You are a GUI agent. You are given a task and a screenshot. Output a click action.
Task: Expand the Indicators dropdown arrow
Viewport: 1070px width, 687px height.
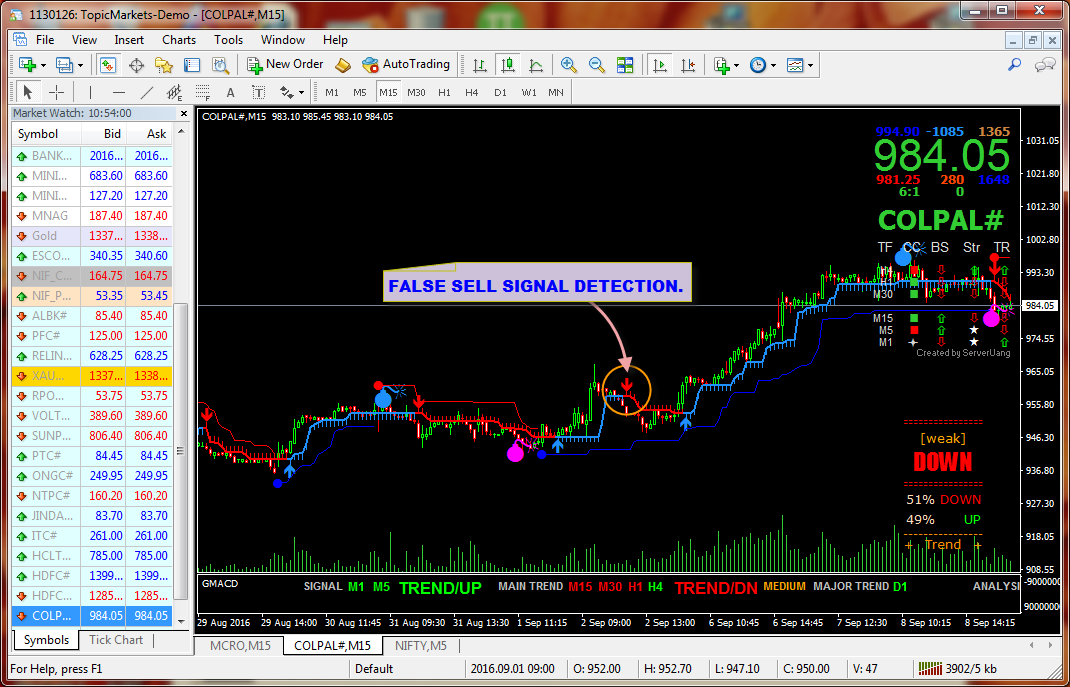point(736,65)
